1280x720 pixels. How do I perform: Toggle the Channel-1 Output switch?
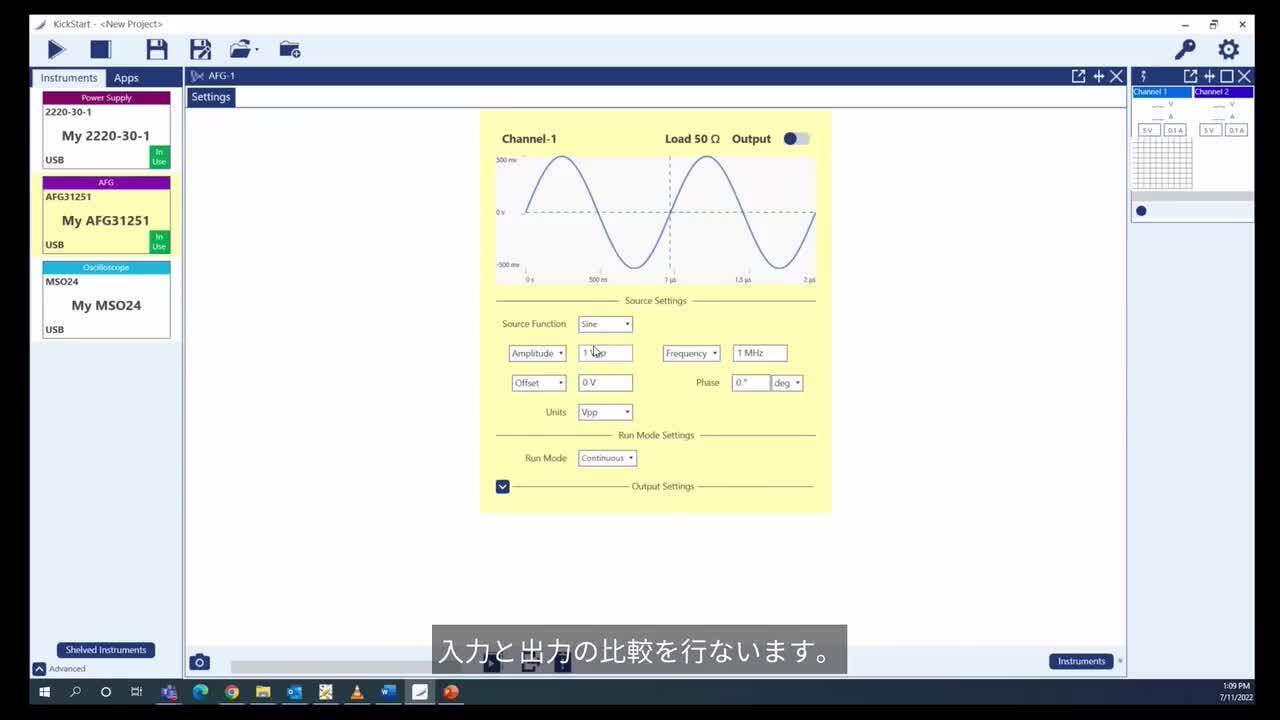796,139
